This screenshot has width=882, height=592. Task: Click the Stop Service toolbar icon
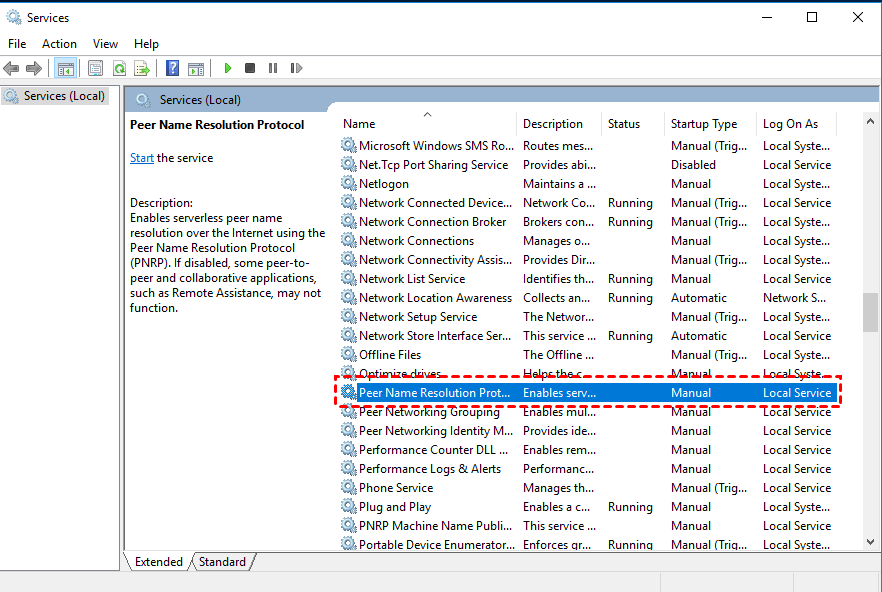tap(250, 69)
